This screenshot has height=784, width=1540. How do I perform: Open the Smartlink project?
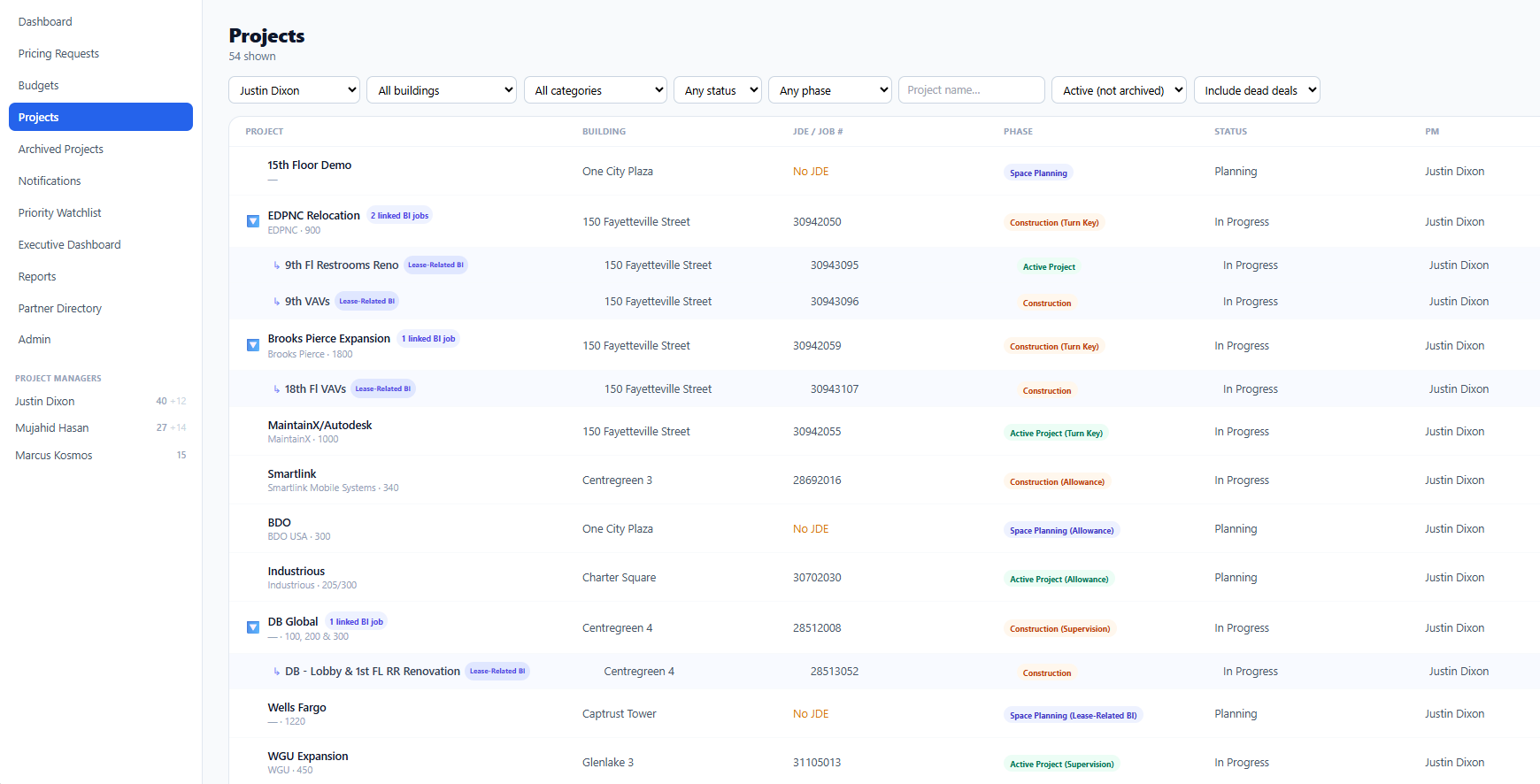[x=292, y=473]
